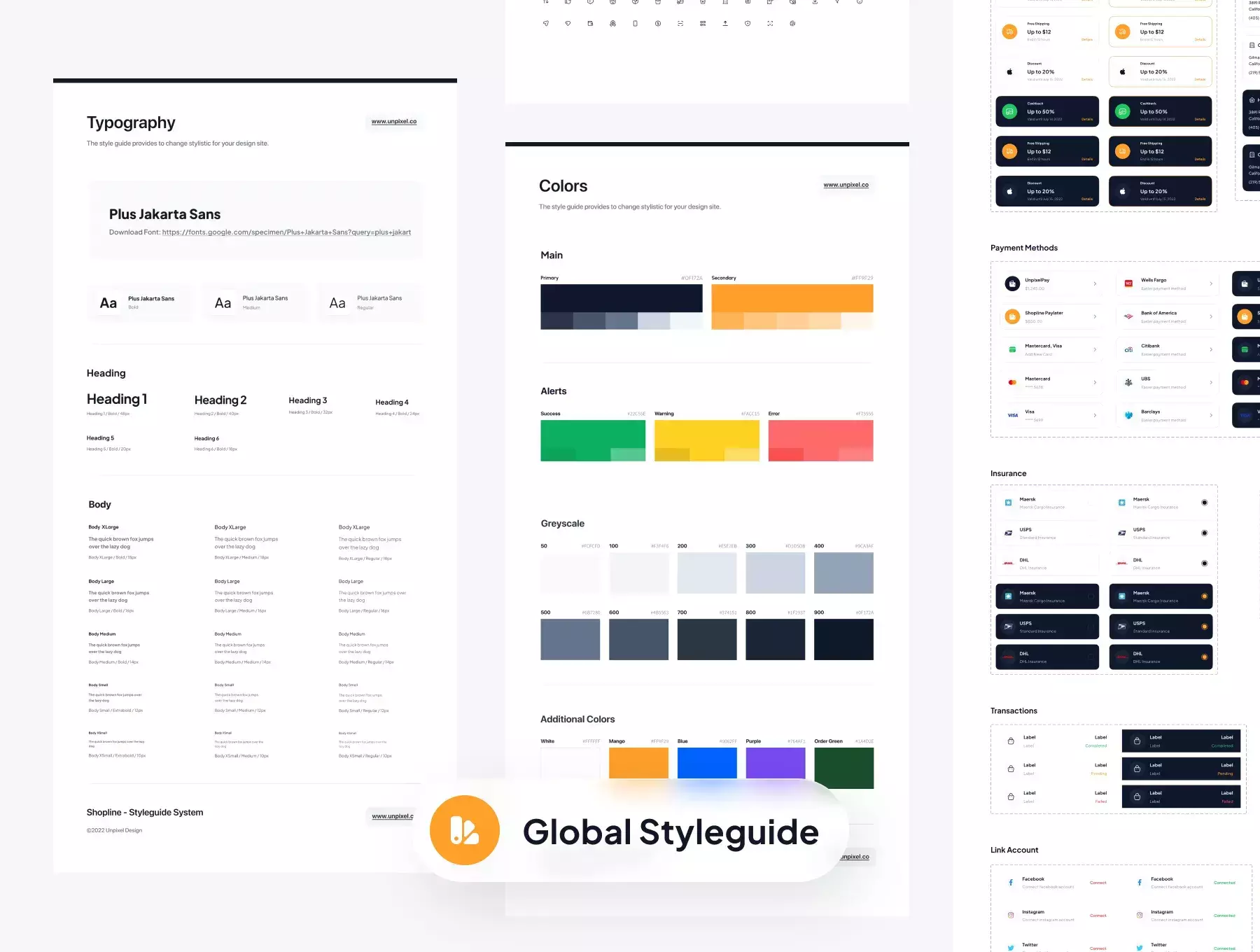Click the bag icon in the light Completed transaction
This screenshot has width=1260, height=952.
(x=1011, y=741)
